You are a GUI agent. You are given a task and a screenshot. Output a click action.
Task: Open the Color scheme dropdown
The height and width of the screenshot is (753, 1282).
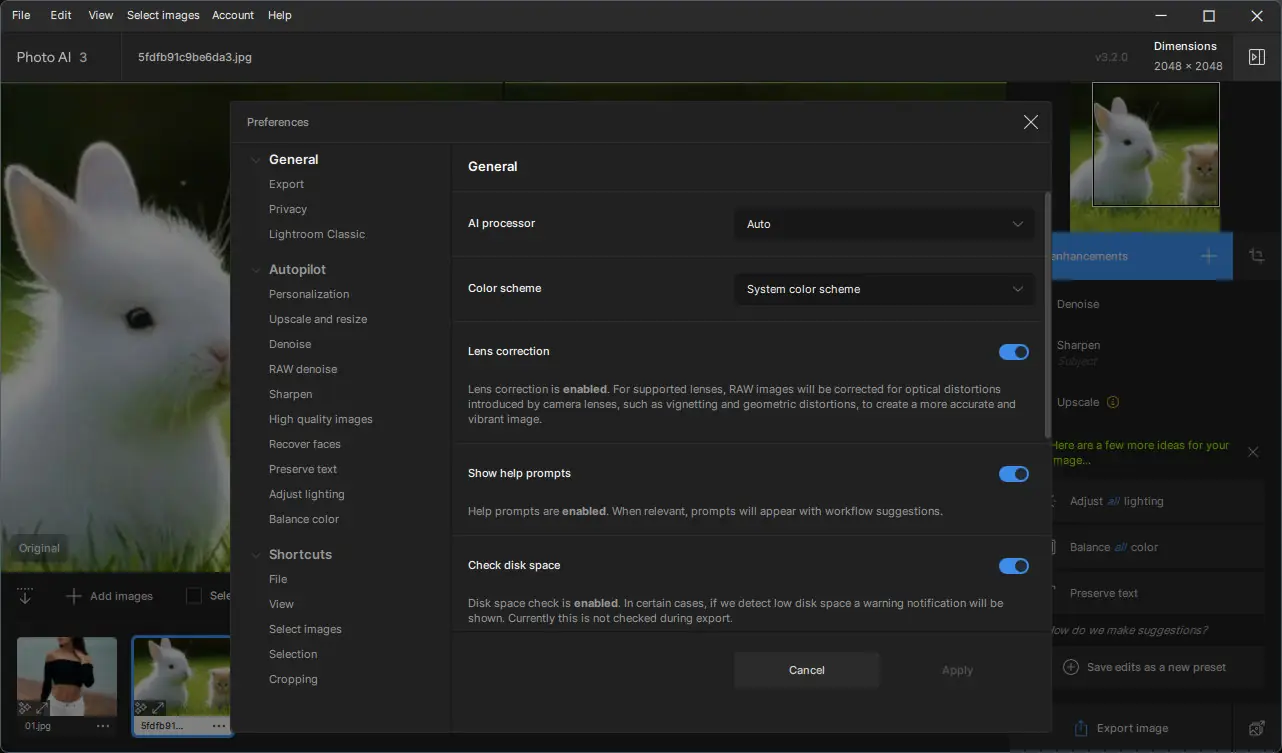884,289
